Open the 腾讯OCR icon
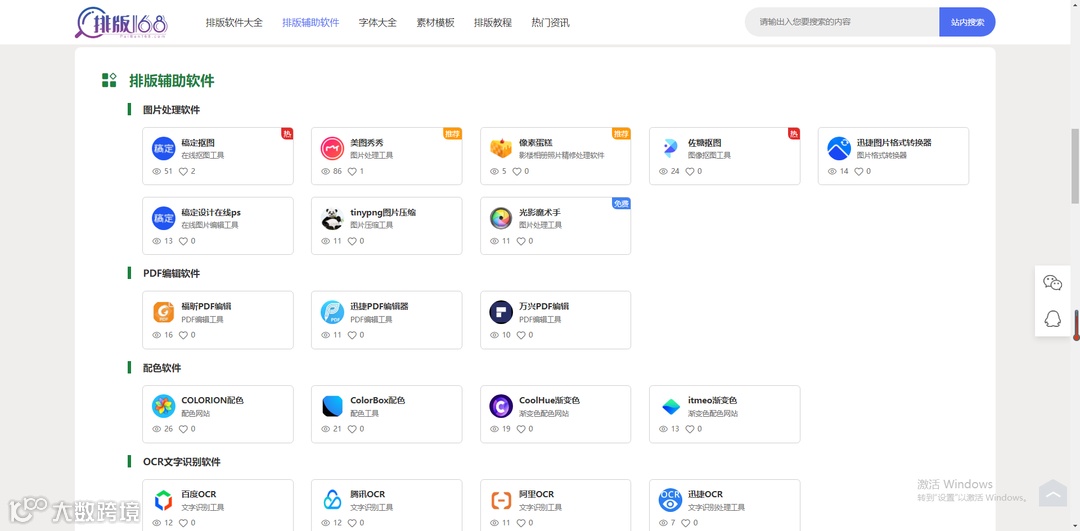Screen dimensions: 1080x531 (333, 501)
